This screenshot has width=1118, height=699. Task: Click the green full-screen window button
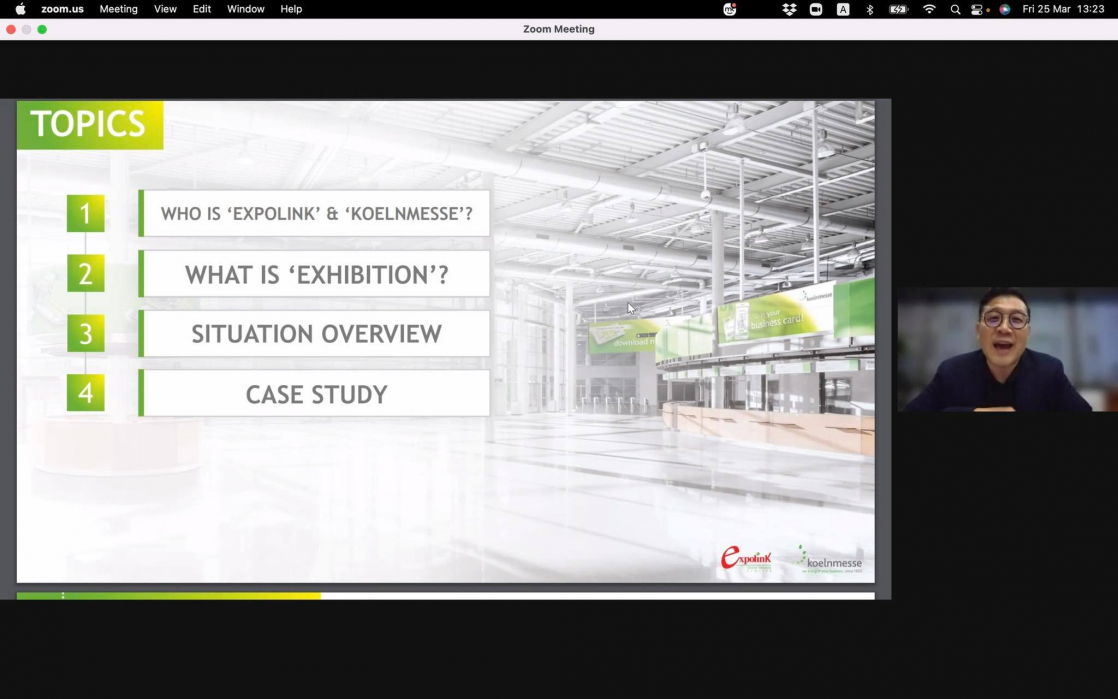click(42, 29)
